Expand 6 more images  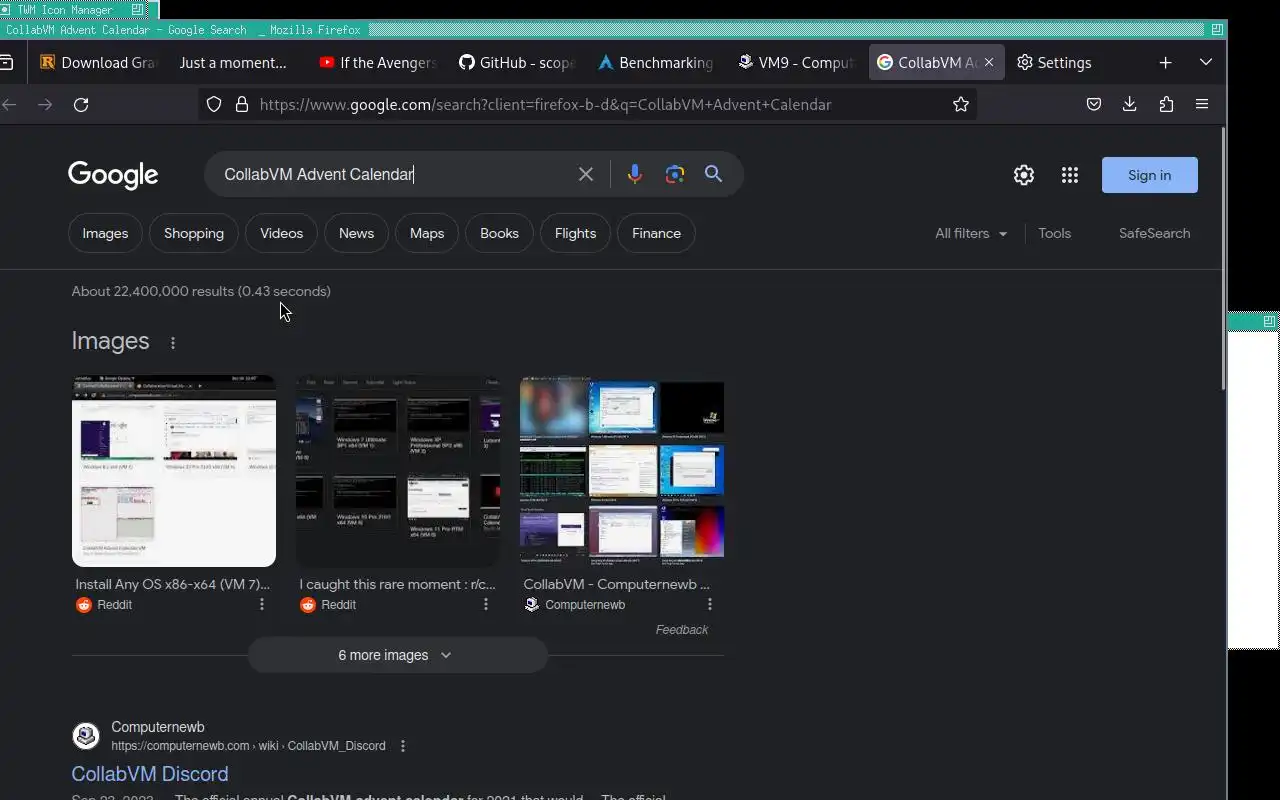click(397, 655)
